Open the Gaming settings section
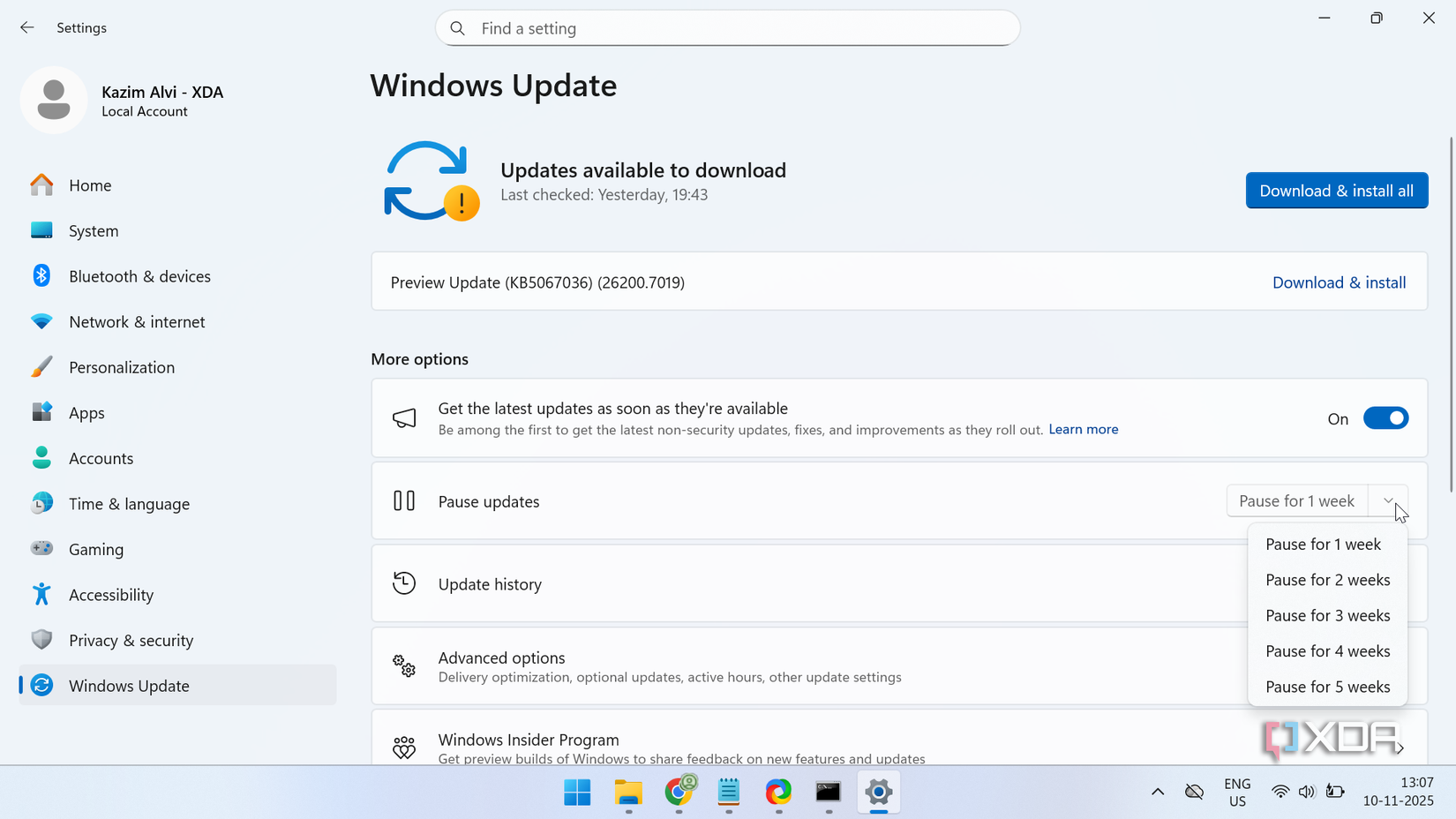The image size is (1456, 819). click(96, 549)
